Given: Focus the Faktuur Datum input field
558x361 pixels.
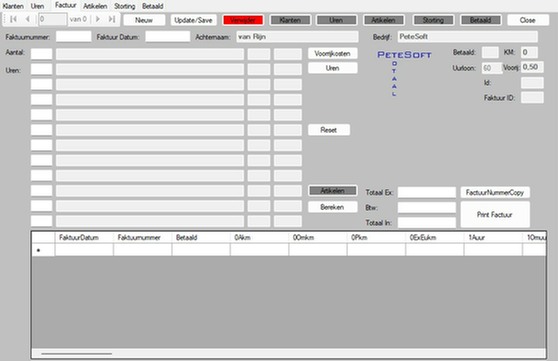Looking at the screenshot, I should (x=168, y=37).
